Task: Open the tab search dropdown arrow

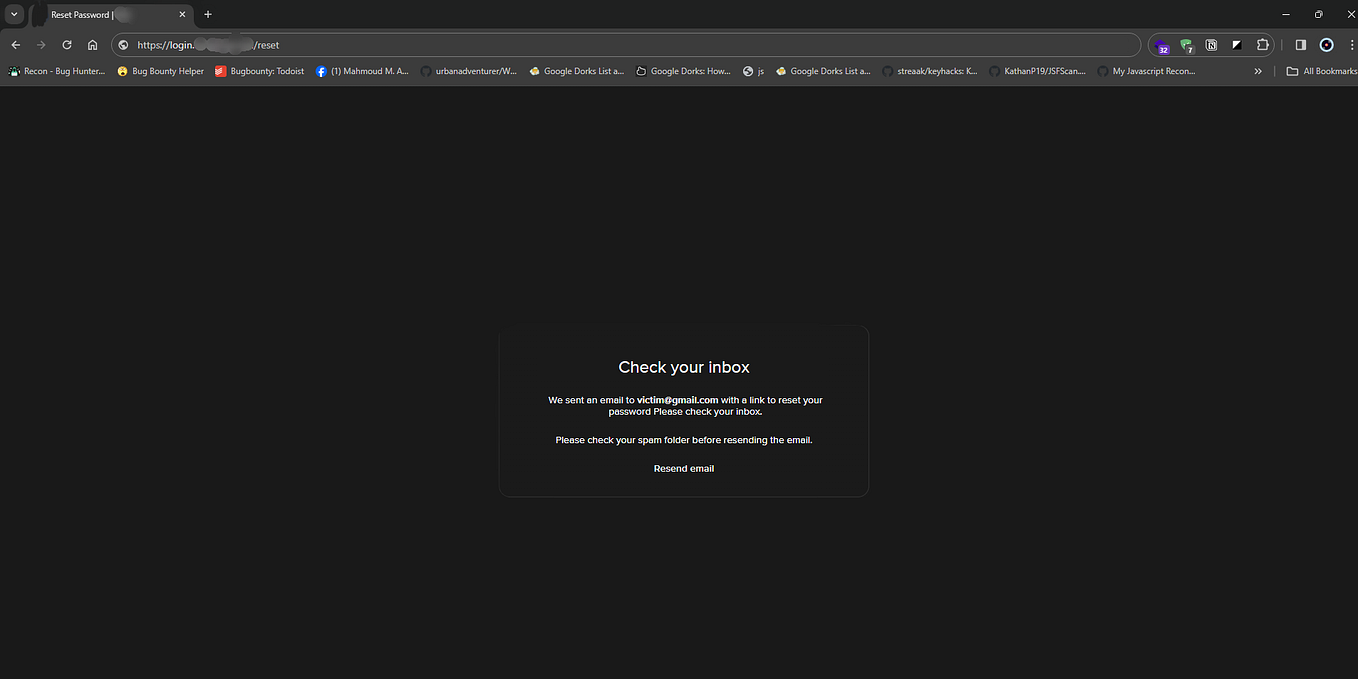Action: 14,14
